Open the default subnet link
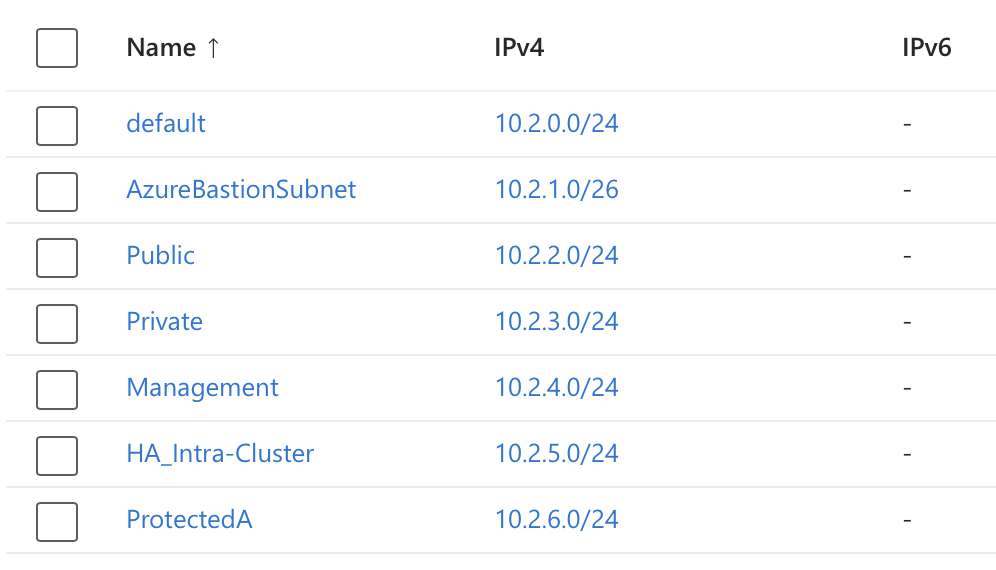 pos(166,123)
